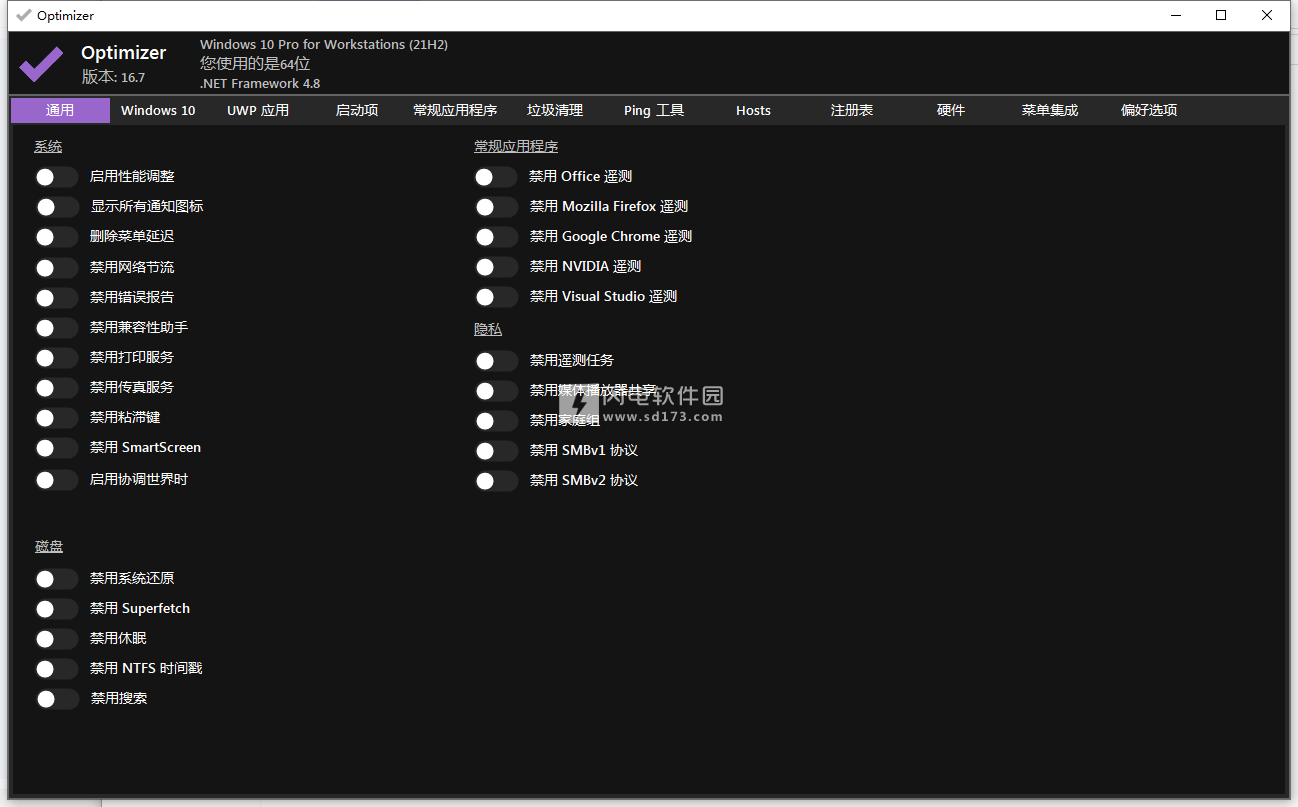Enable 禁用 Visual Studio 遥测 switch
Image resolution: width=1298 pixels, height=807 pixels.
[496, 297]
